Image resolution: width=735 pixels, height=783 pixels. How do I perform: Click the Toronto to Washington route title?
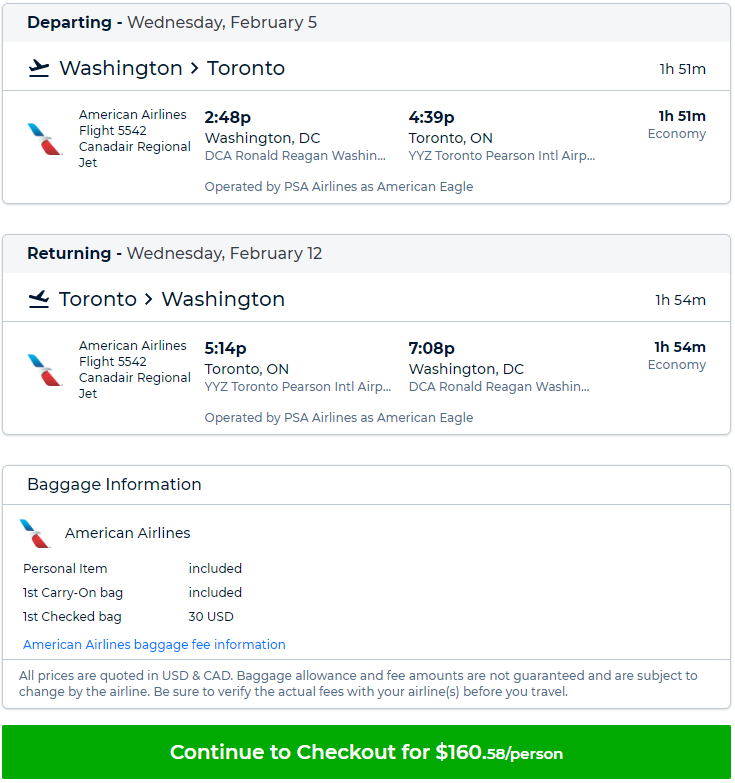(172, 299)
